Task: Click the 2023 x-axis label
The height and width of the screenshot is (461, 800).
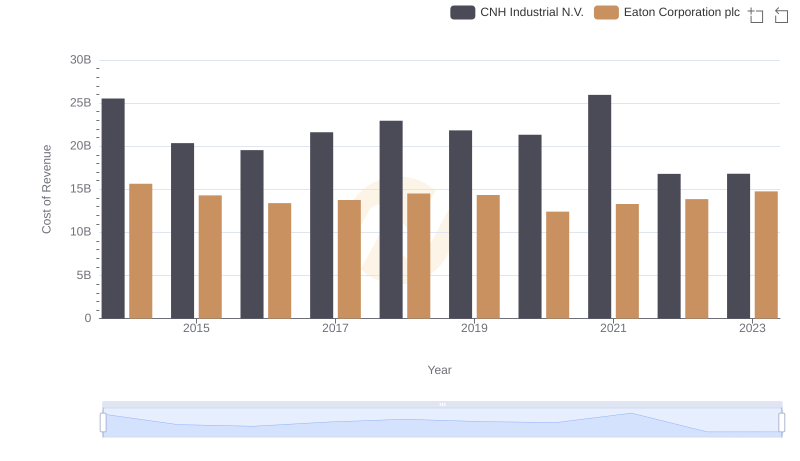Action: pos(753,328)
